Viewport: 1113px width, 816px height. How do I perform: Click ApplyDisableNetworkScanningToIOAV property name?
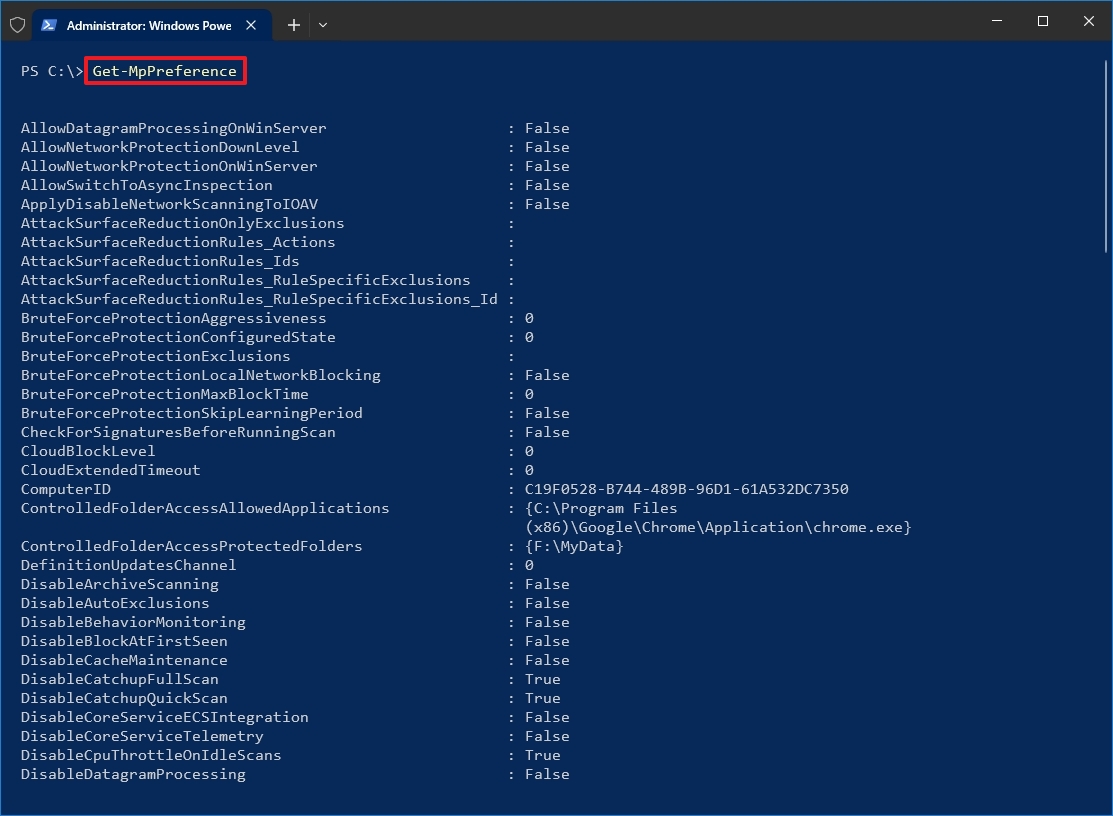pos(169,204)
